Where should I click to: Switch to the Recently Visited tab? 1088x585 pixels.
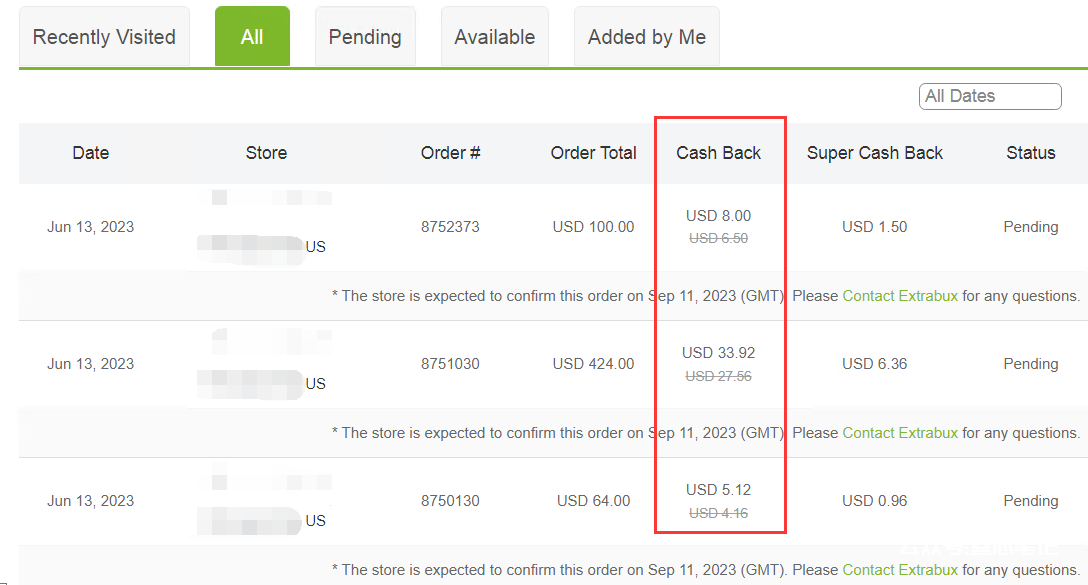pyautogui.click(x=104, y=37)
